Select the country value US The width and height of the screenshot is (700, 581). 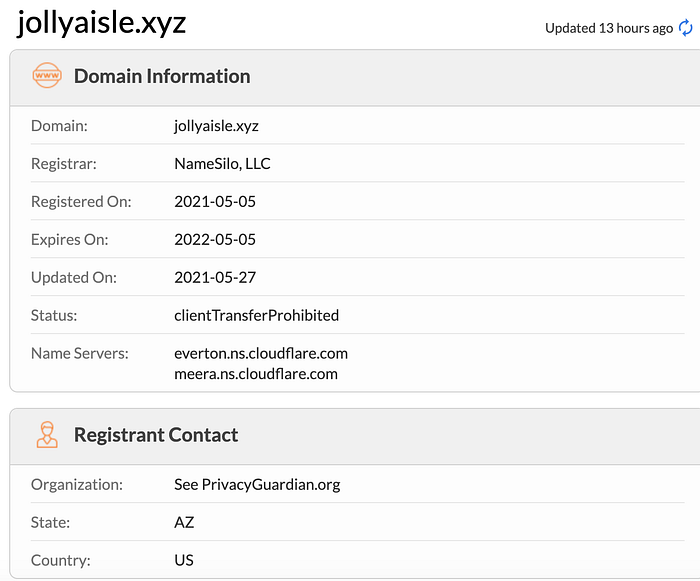(x=184, y=561)
